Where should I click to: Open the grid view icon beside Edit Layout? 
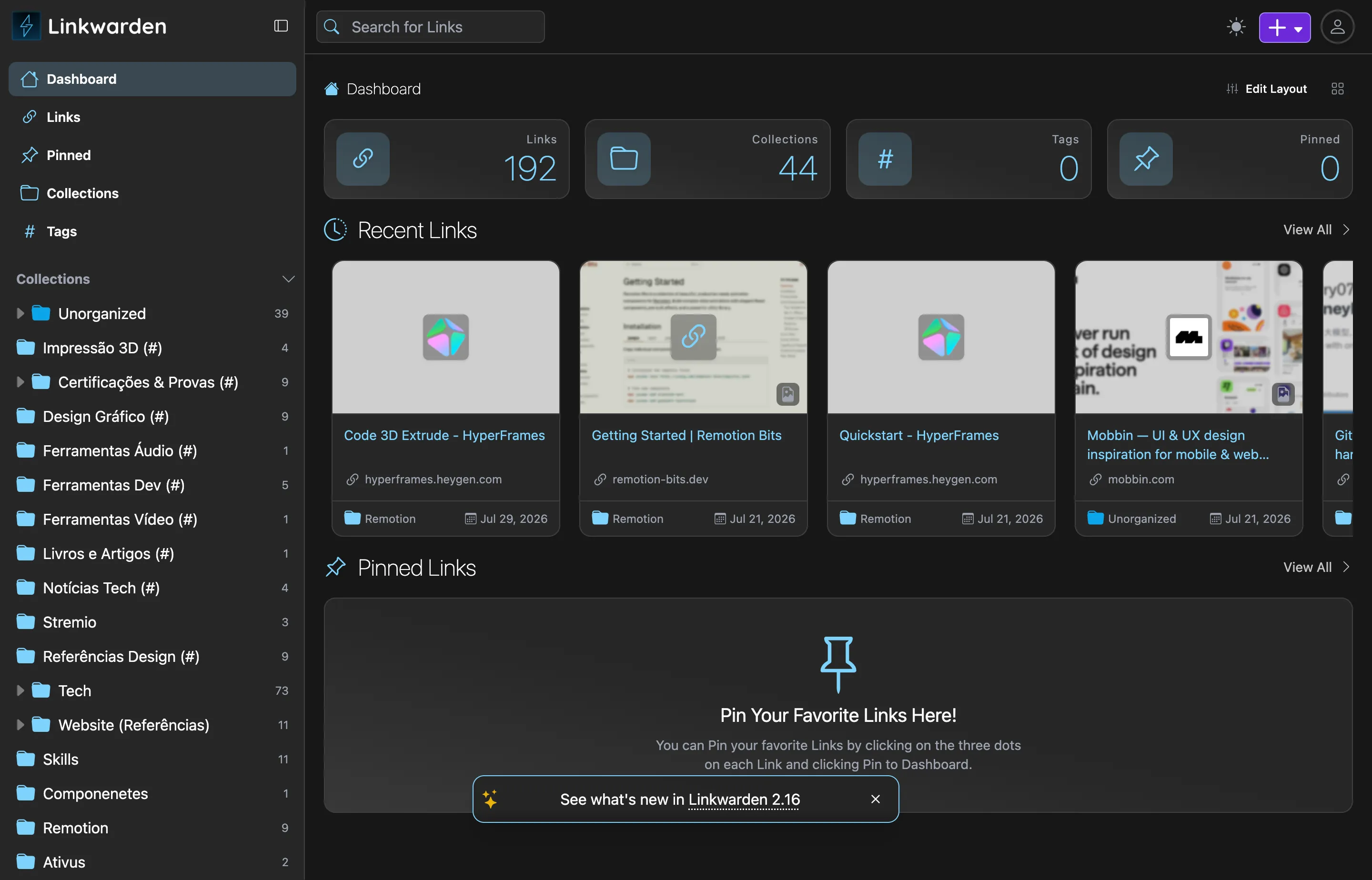1337,89
